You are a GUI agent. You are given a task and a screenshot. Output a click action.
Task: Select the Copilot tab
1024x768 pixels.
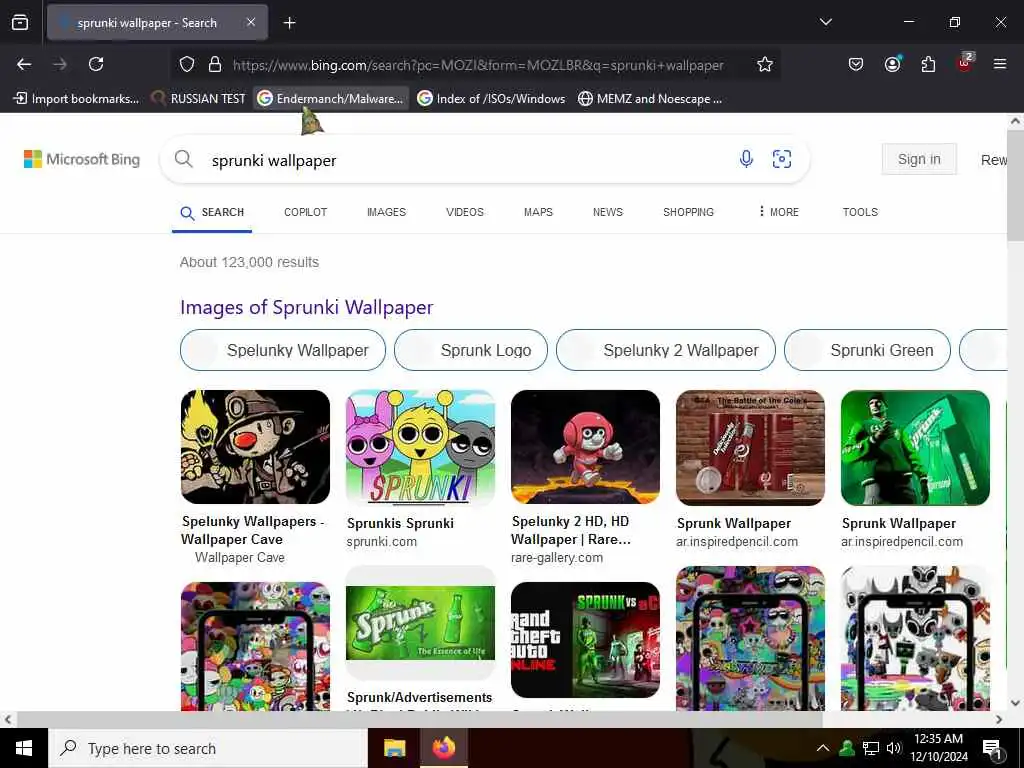(x=305, y=212)
